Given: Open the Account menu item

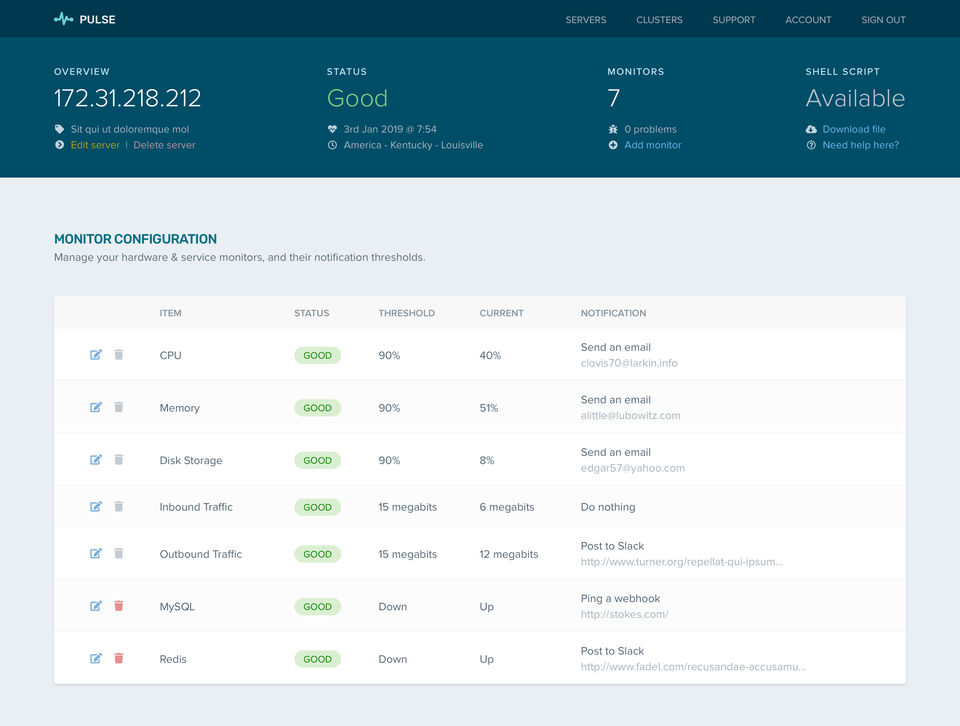Looking at the screenshot, I should (x=808, y=20).
